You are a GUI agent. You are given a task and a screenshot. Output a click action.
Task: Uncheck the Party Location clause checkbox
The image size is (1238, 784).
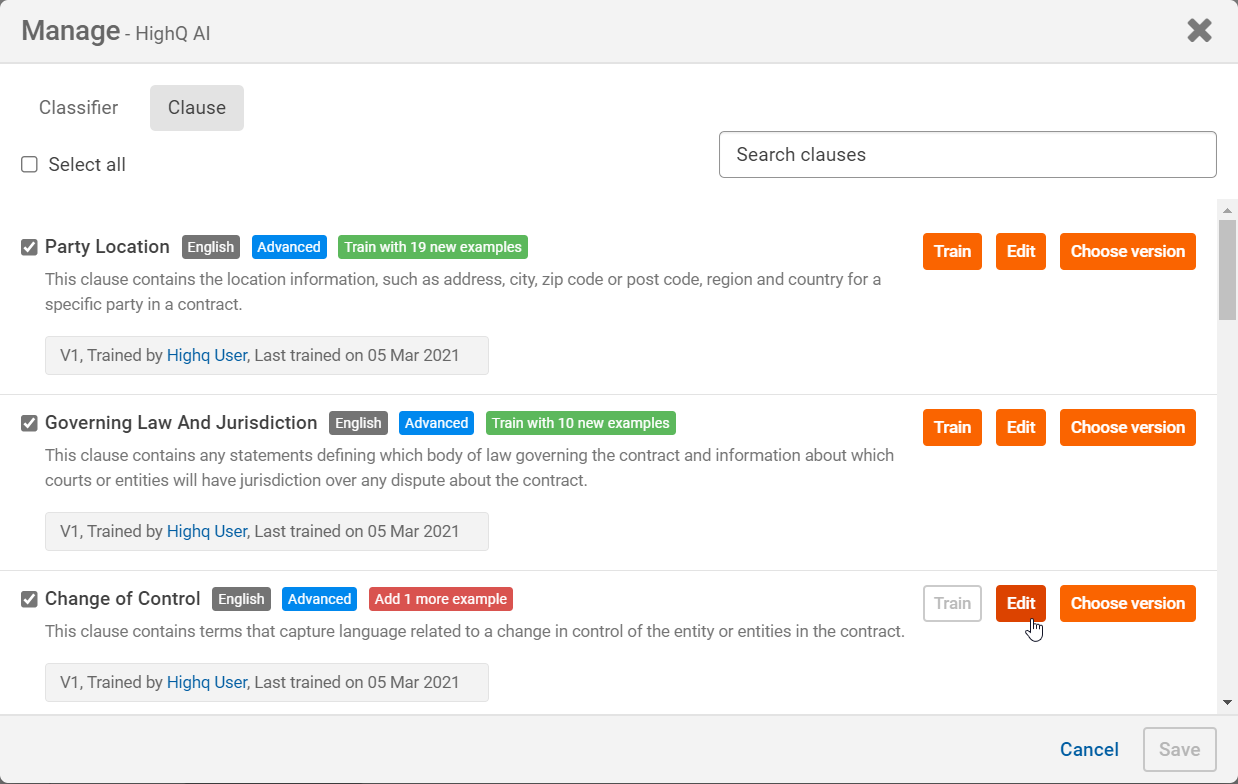coord(30,247)
